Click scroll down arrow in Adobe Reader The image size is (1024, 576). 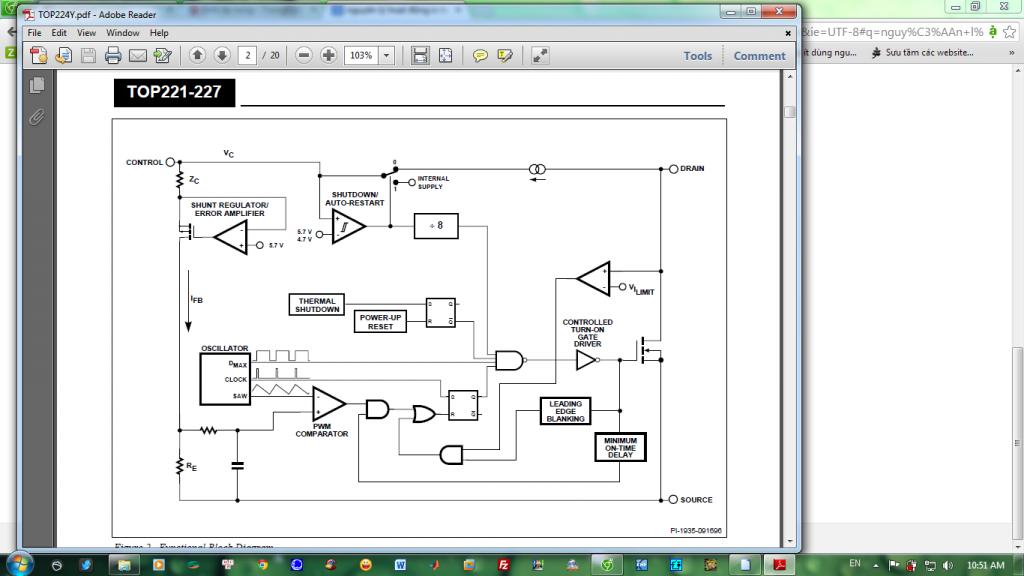tap(790, 541)
